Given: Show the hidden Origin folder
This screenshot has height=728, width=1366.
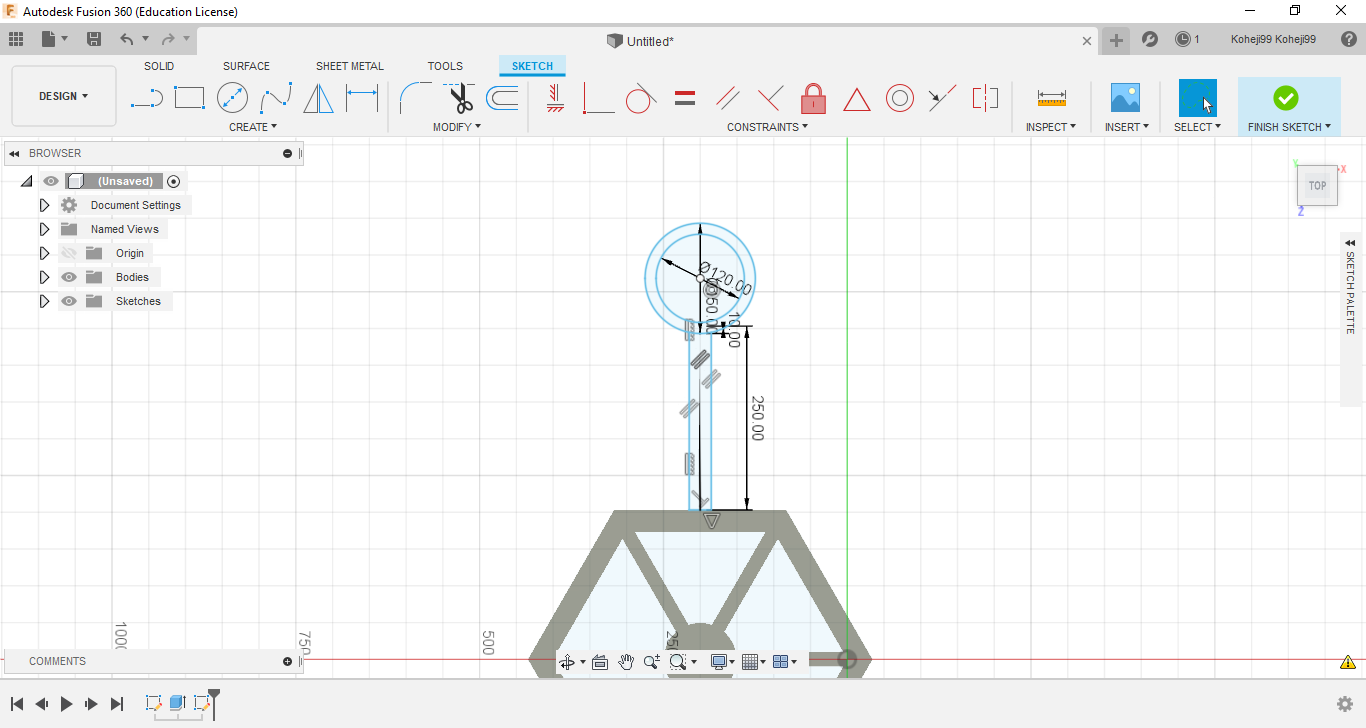Looking at the screenshot, I should [69, 253].
